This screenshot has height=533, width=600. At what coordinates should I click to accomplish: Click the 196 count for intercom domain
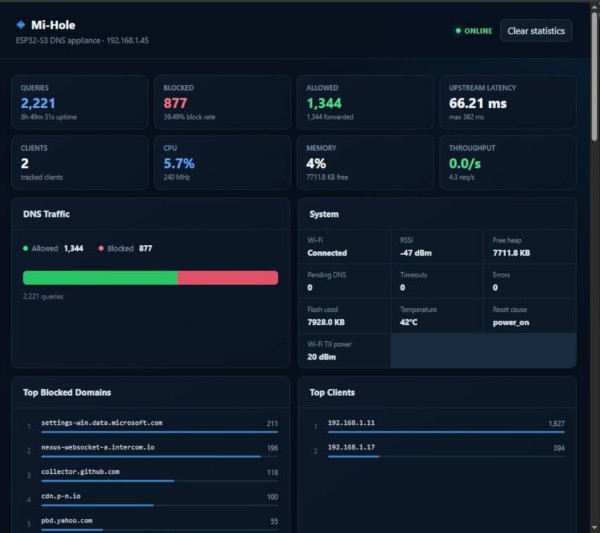[x=272, y=448]
